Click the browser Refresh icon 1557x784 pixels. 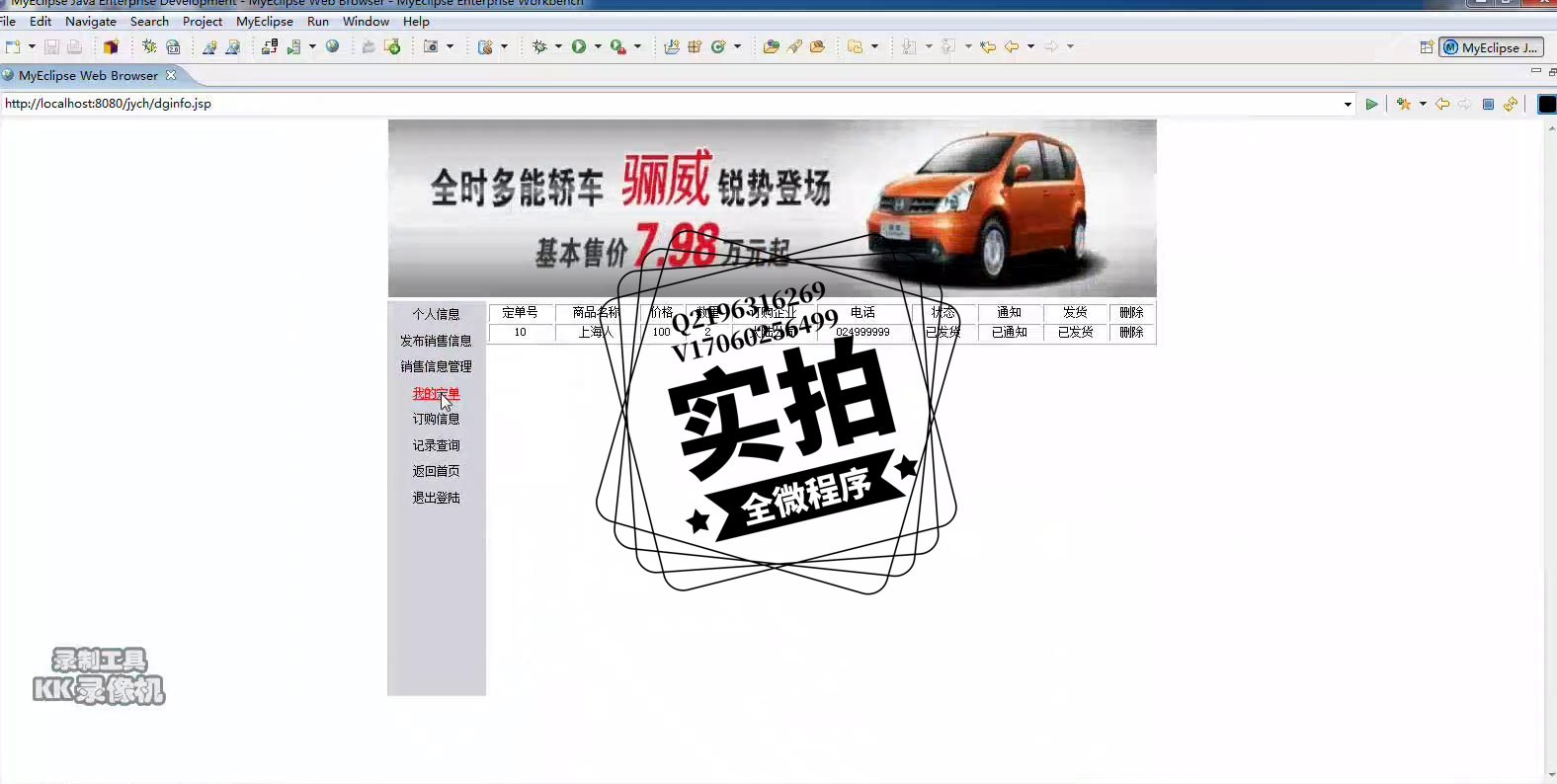(x=1511, y=104)
